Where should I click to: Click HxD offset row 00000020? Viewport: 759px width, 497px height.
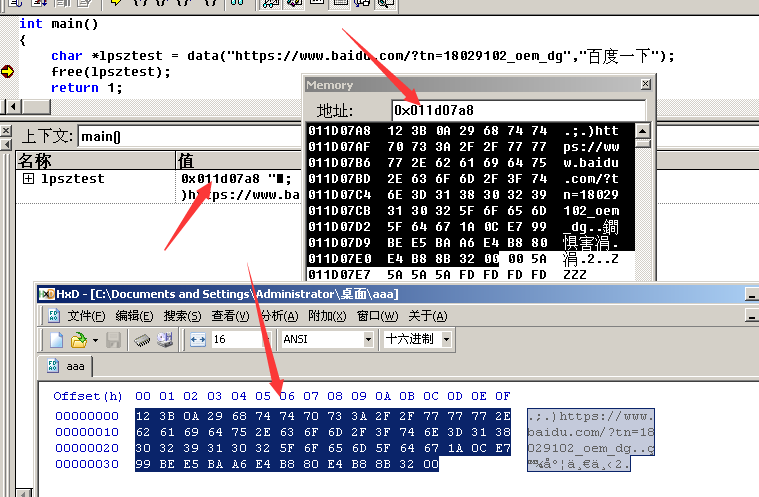(x=87, y=448)
